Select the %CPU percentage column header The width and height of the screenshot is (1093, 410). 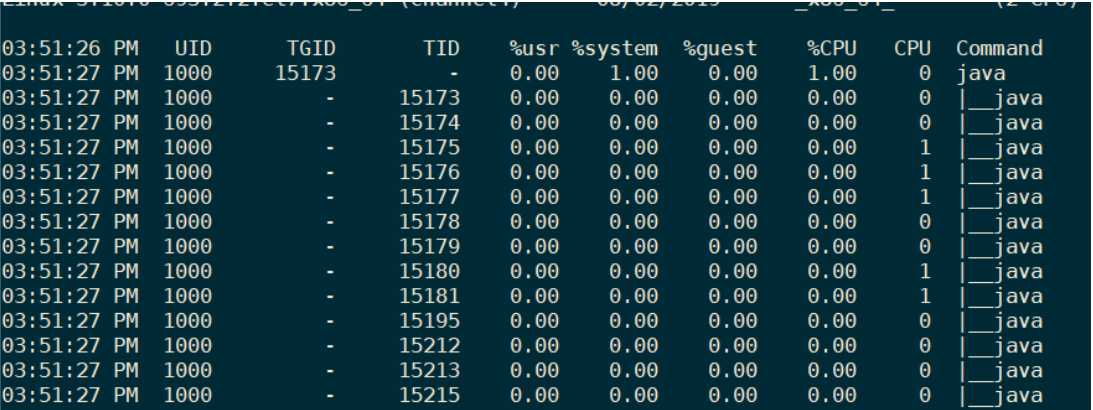click(832, 48)
